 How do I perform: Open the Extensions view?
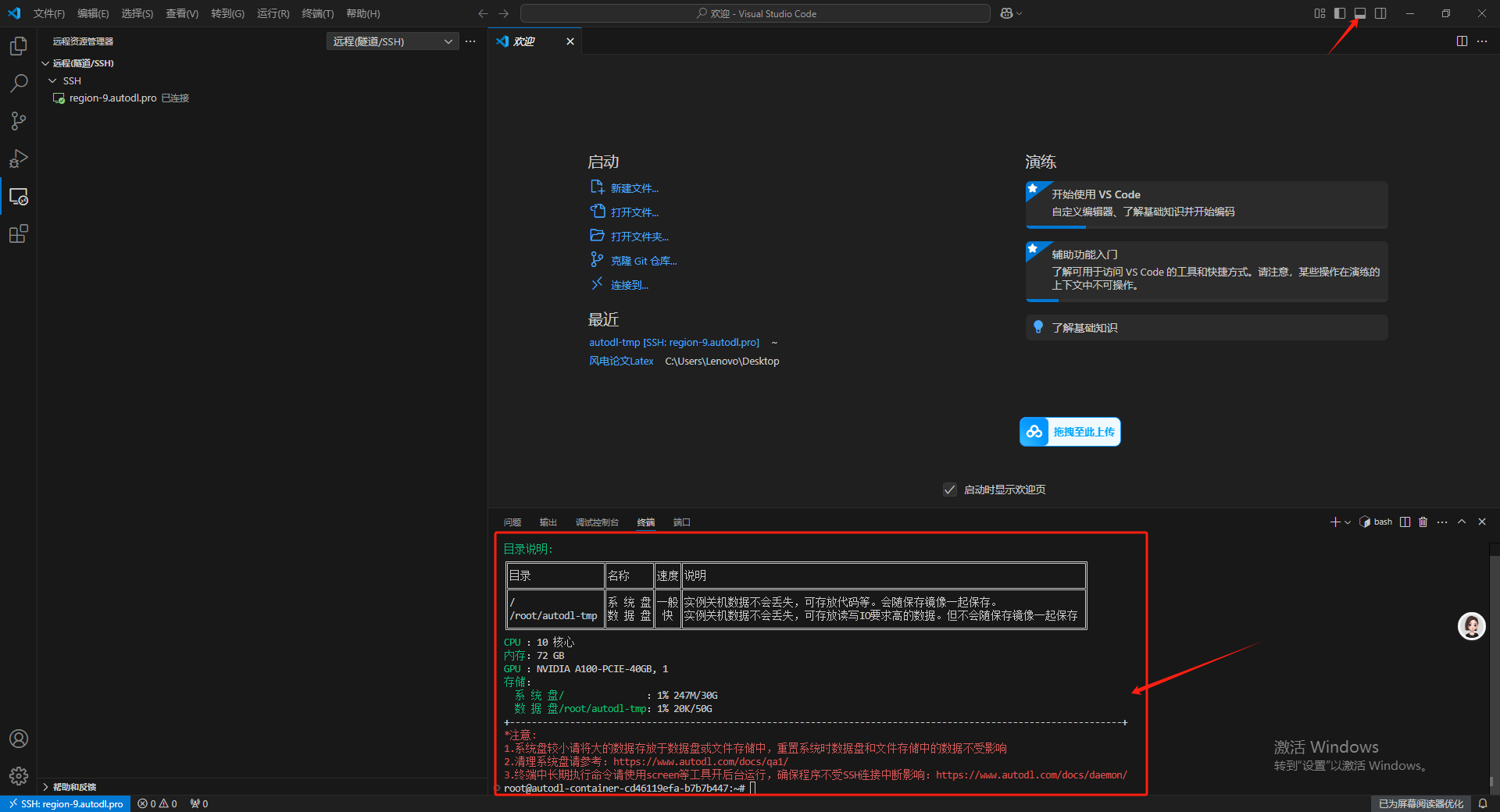tap(19, 233)
